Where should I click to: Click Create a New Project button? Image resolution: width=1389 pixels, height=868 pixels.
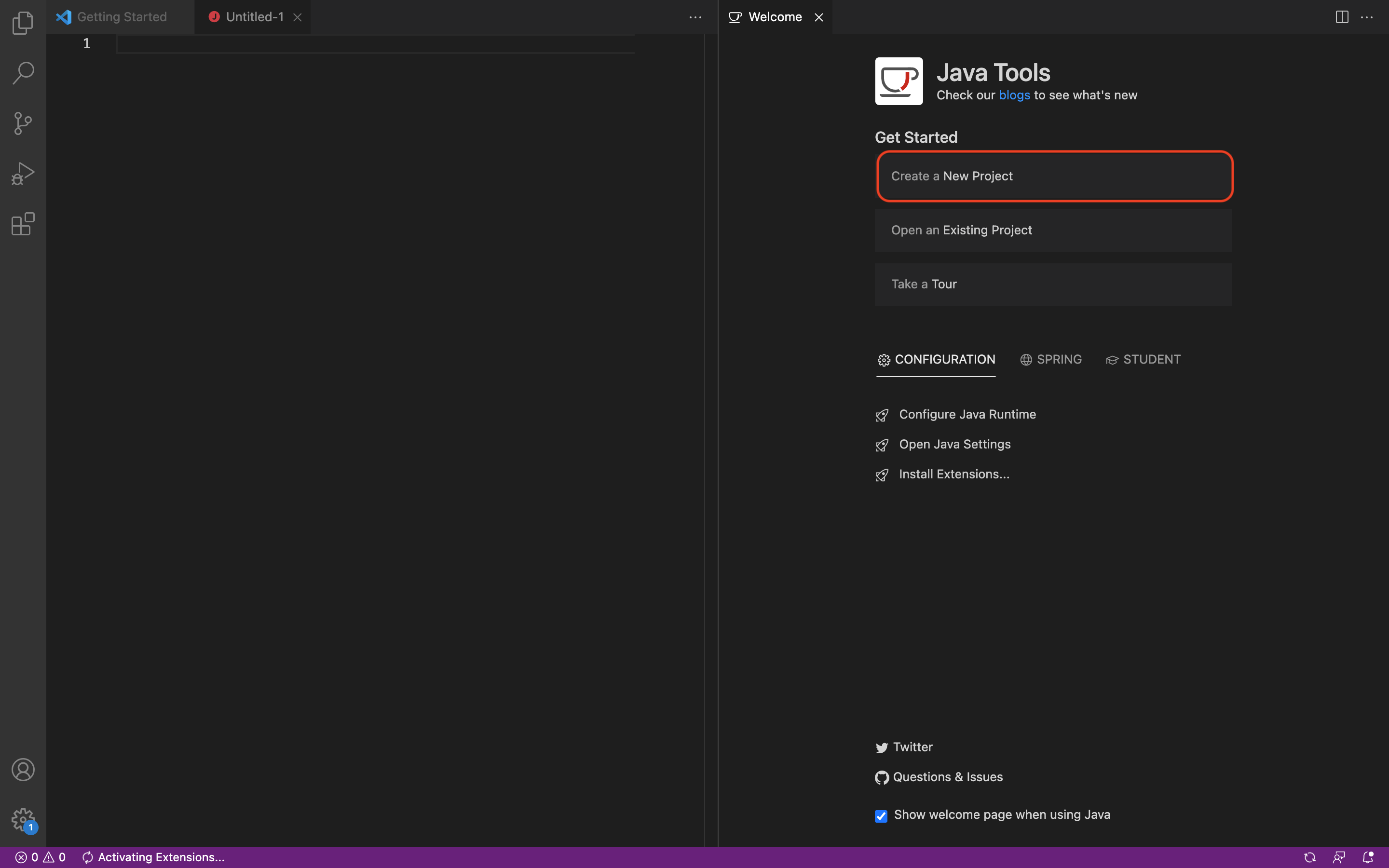pos(1054,176)
